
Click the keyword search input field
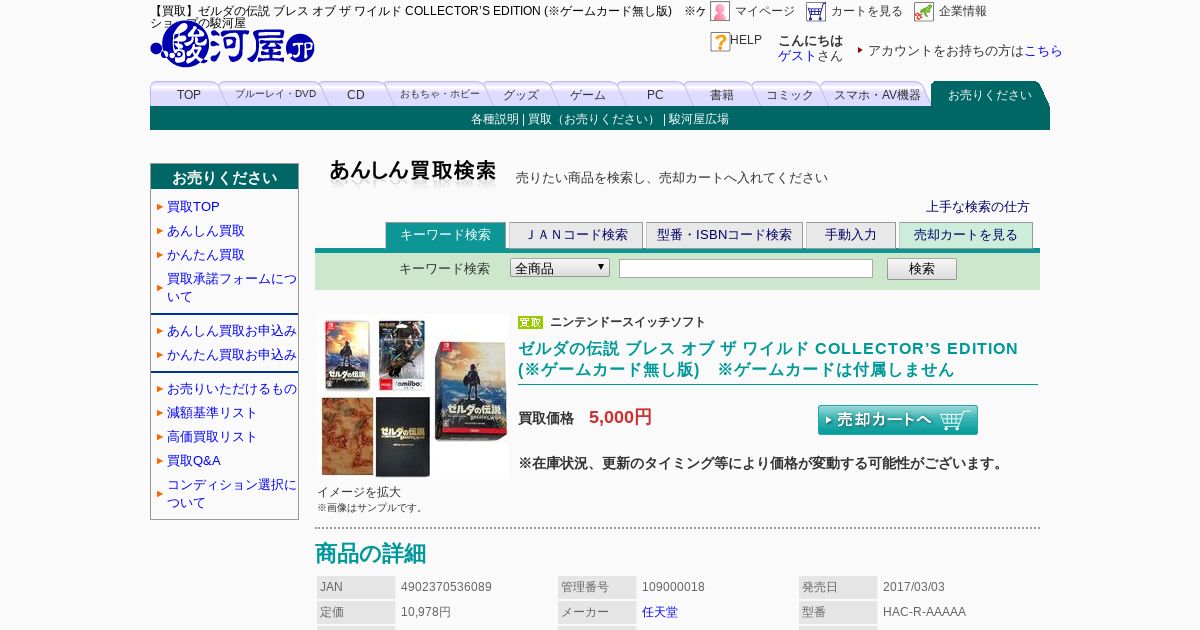click(x=746, y=268)
